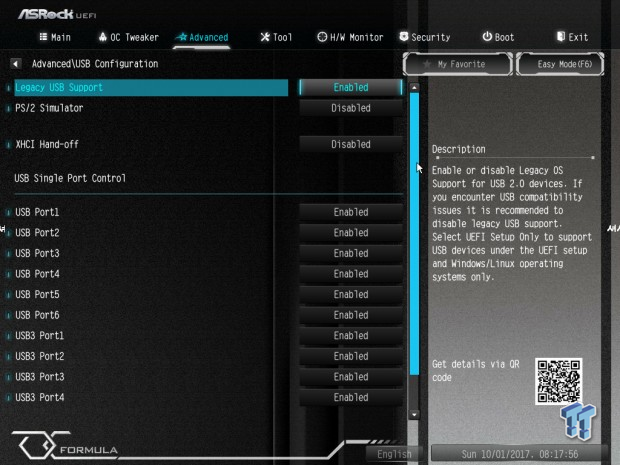620x465 pixels.
Task: Click info icon beside USB Port1
Action: [8, 213]
